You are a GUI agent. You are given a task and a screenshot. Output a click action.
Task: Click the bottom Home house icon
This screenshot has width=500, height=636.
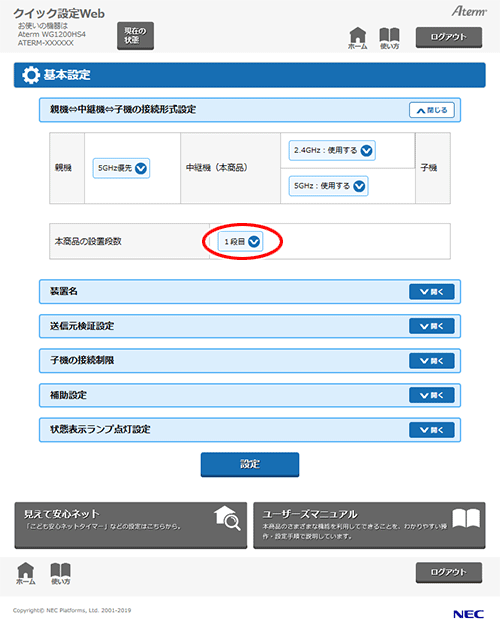pyautogui.click(x=26, y=573)
